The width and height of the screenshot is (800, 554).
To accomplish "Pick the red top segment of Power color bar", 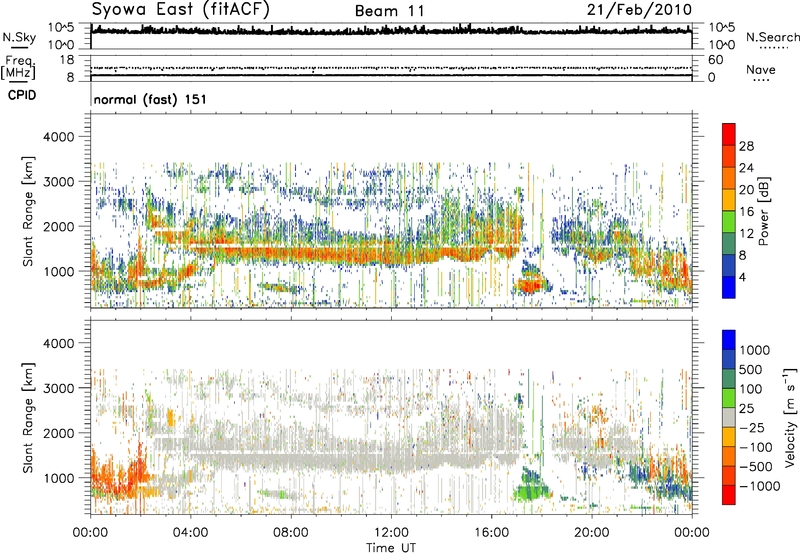I will (x=729, y=134).
